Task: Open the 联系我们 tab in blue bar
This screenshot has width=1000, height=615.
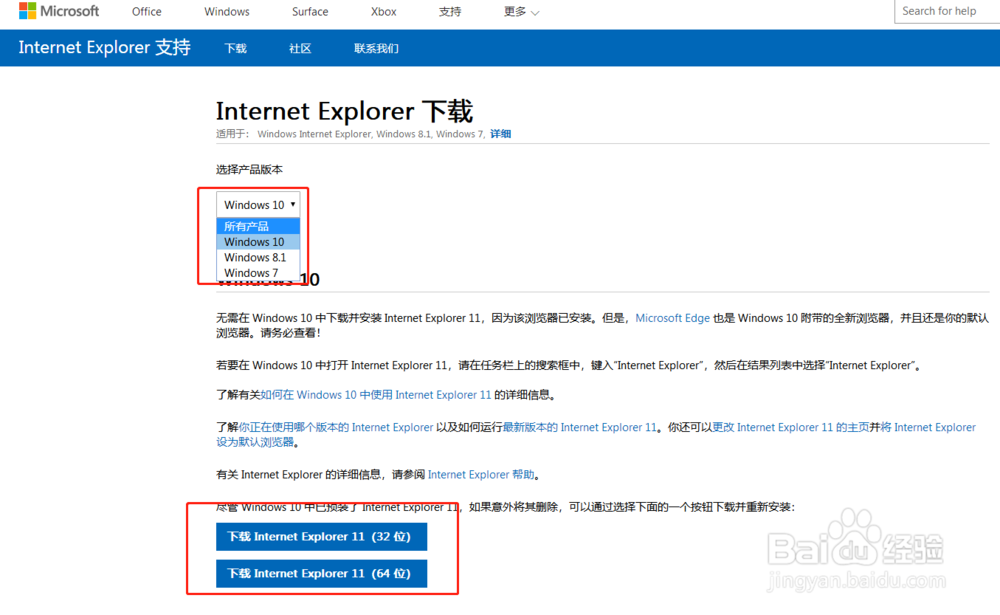Action: (x=376, y=48)
